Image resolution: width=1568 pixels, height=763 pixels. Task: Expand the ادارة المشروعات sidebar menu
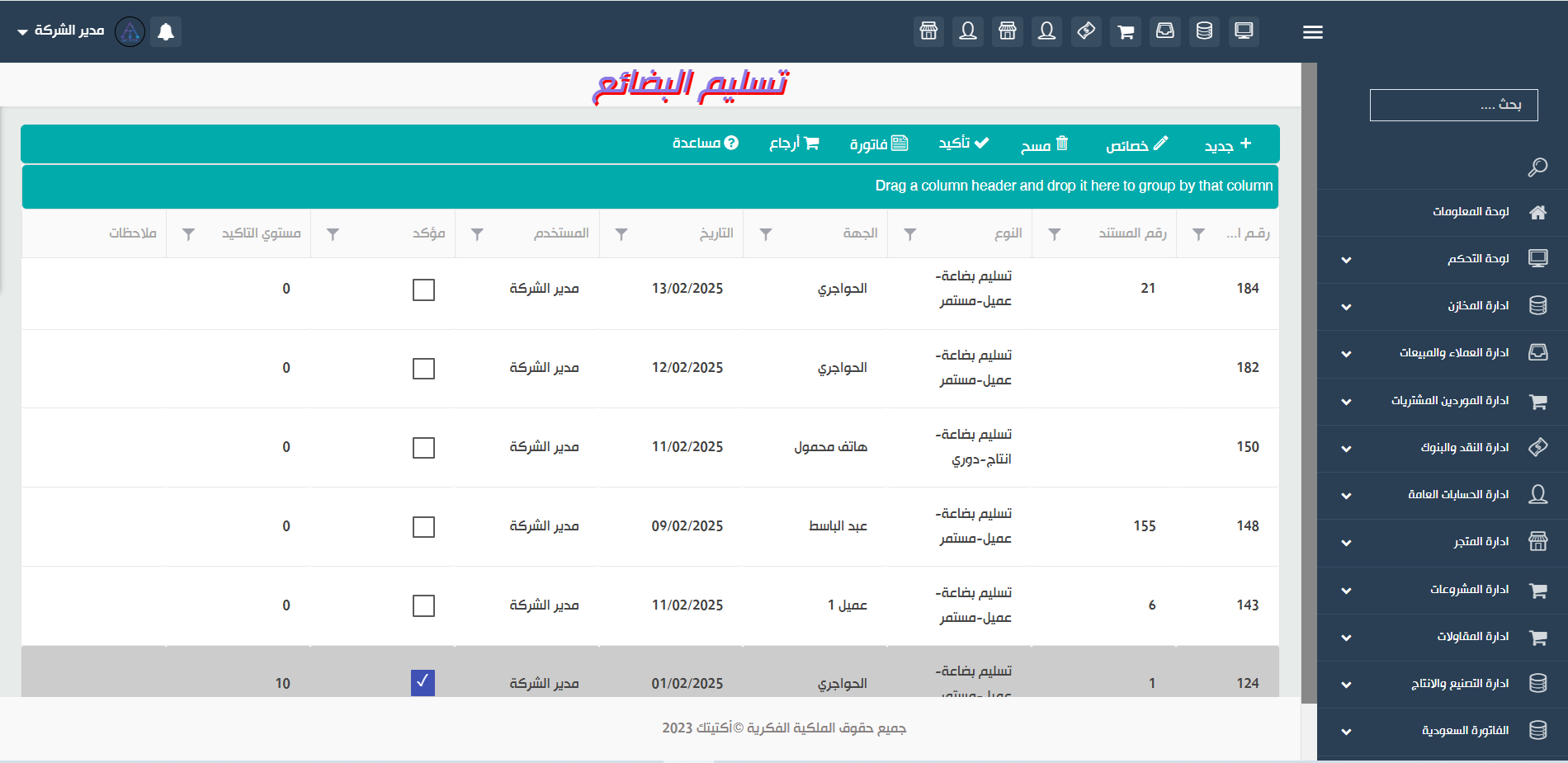[x=1346, y=591]
